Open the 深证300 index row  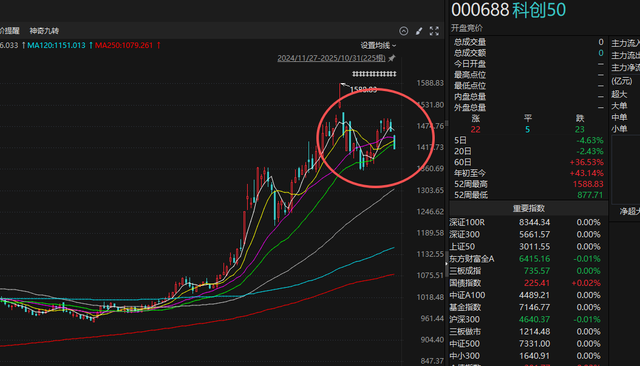click(528, 235)
